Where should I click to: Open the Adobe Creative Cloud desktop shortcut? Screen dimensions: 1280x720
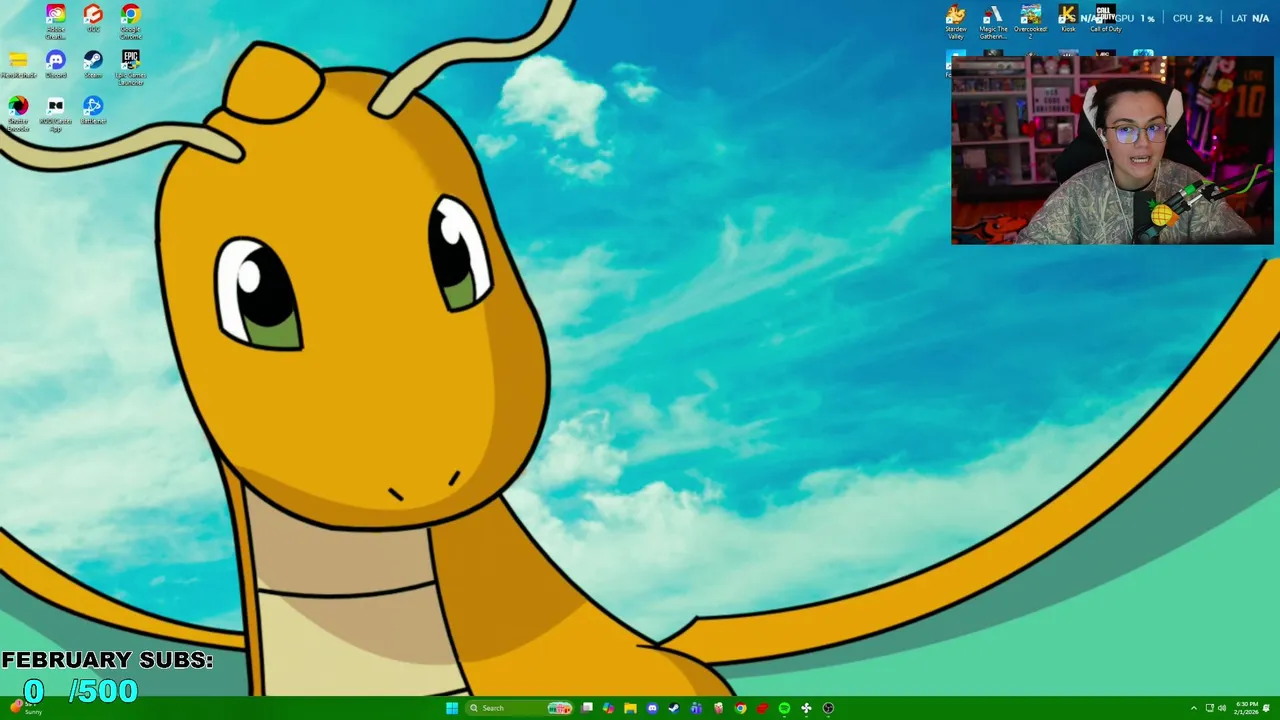tap(55, 22)
